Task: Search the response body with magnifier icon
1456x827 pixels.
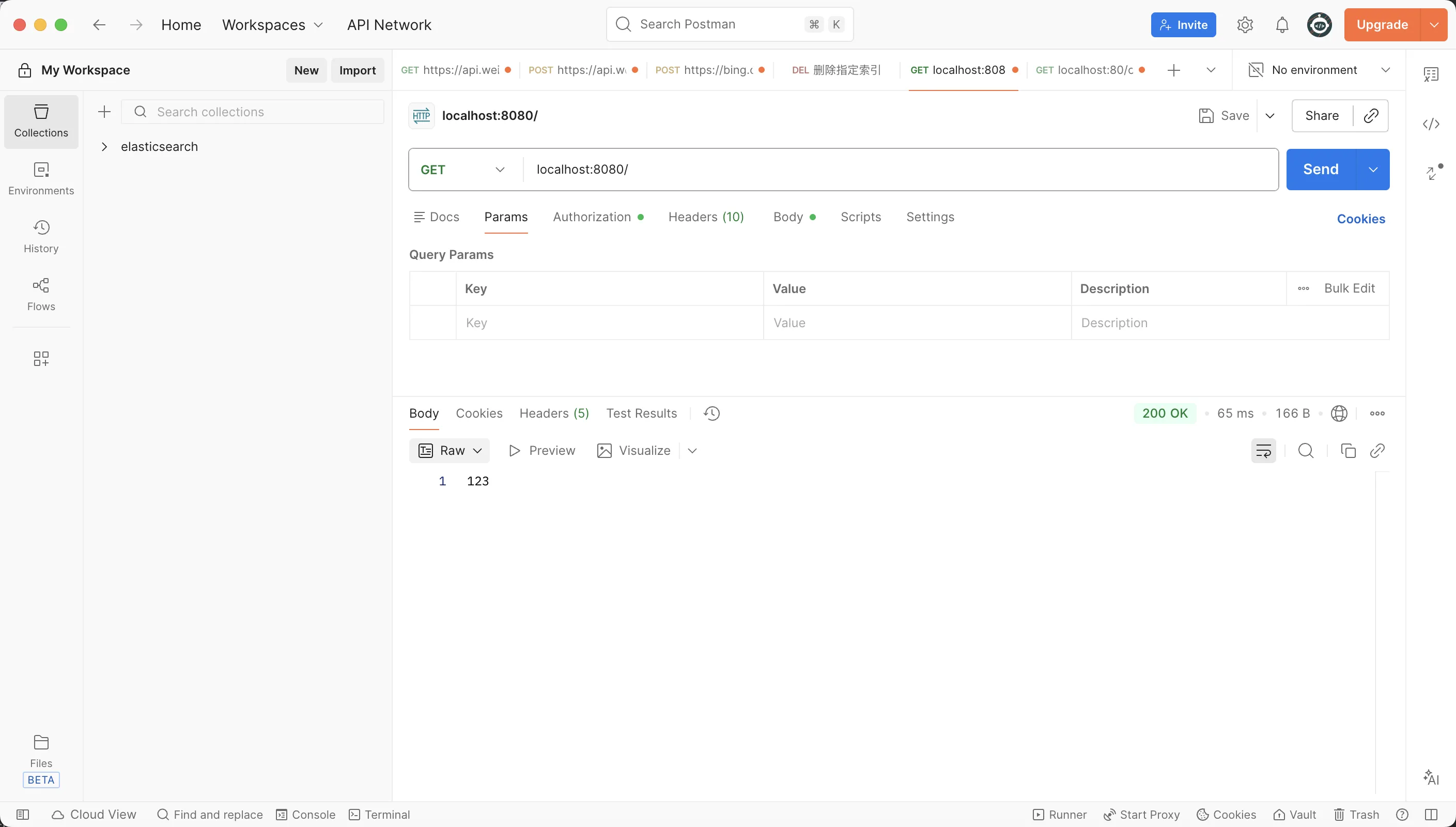Action: (x=1306, y=450)
